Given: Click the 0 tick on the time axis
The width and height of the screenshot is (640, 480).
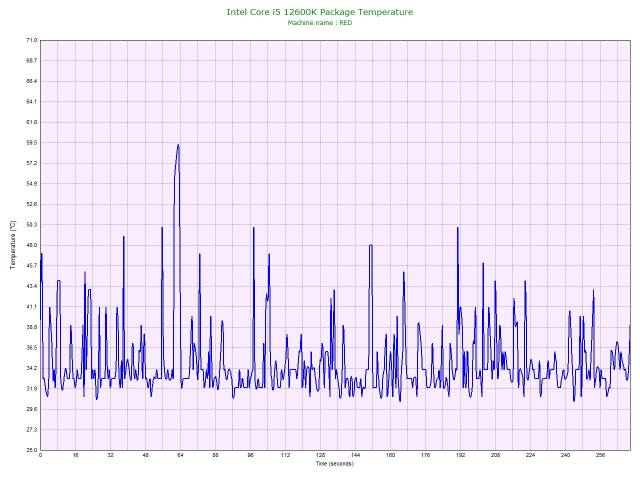Looking at the screenshot, I should [40, 456].
